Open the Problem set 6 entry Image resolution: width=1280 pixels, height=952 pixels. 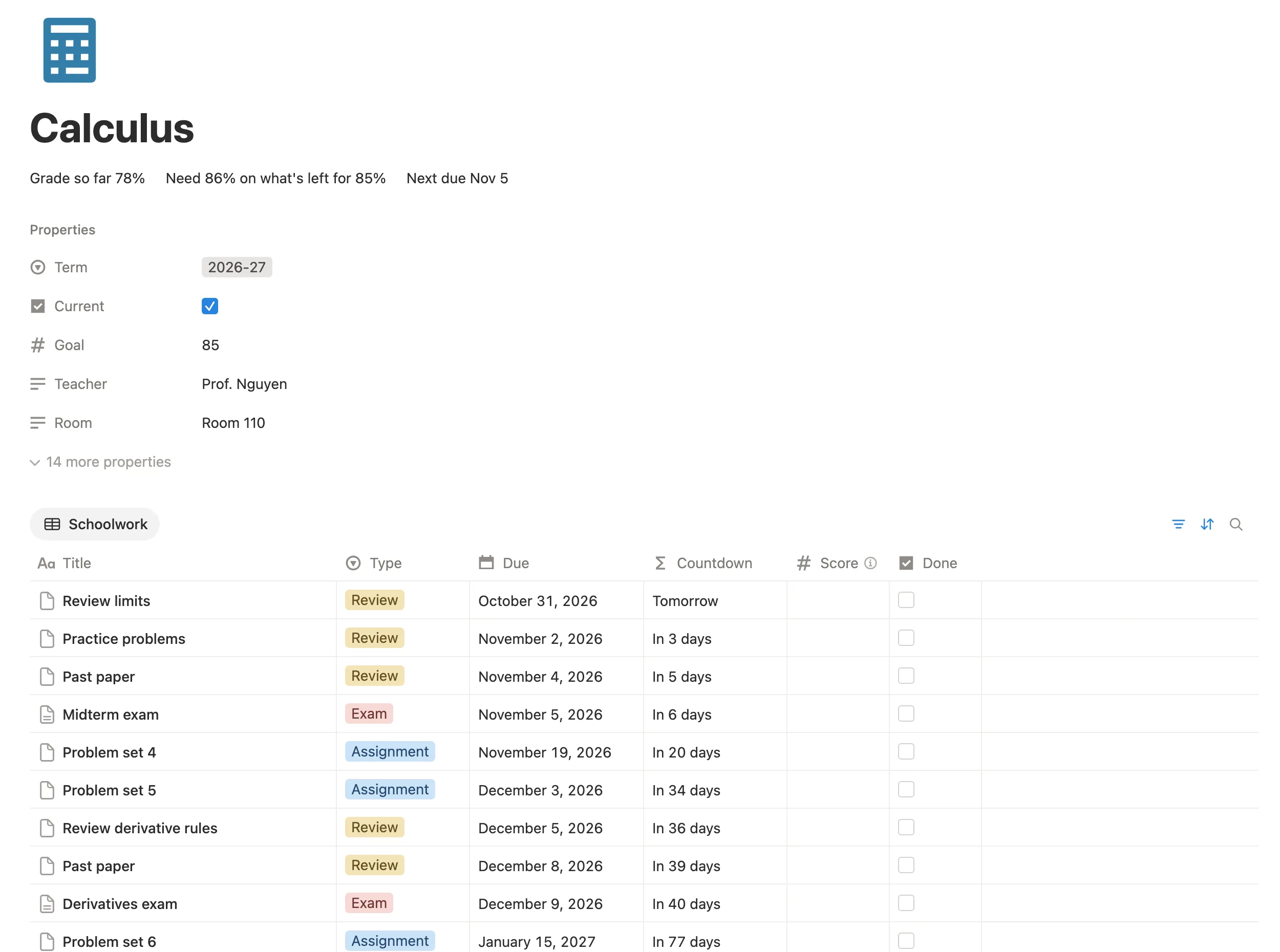(109, 941)
